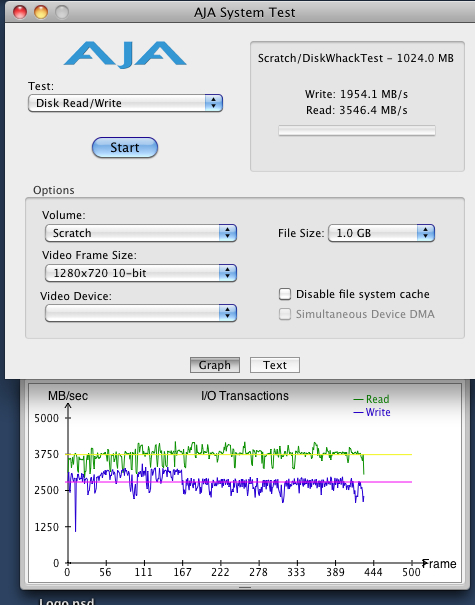Click the MB/sec axis label
The width and height of the screenshot is (475, 605).
(68, 396)
